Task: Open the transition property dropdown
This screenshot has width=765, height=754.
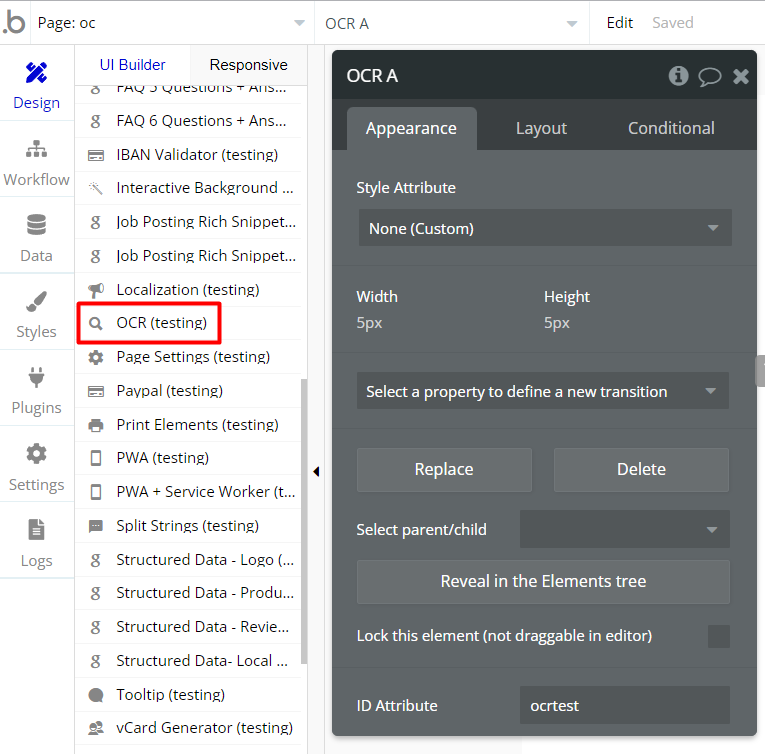Action: coord(542,391)
